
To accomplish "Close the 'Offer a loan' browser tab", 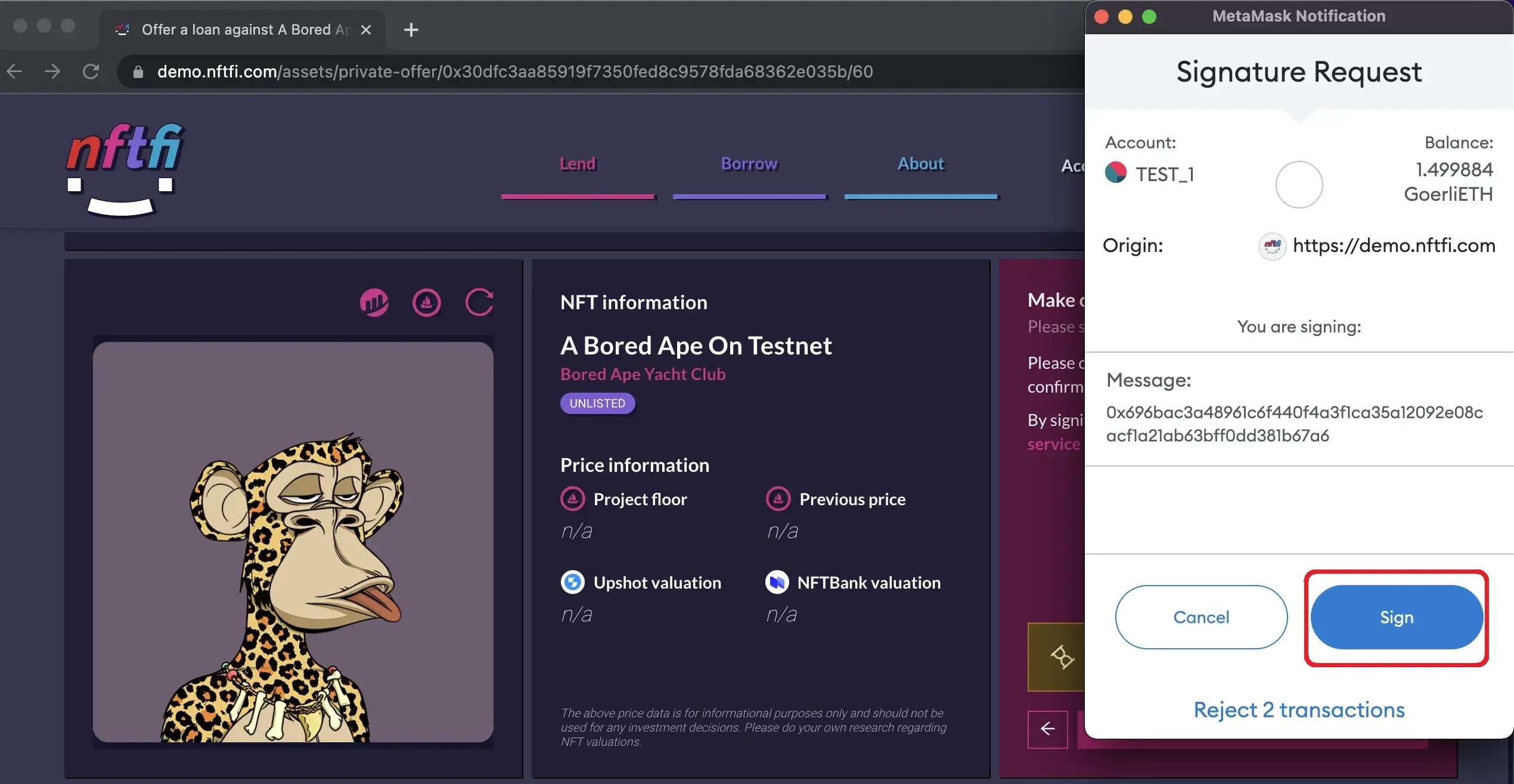I will 366,30.
